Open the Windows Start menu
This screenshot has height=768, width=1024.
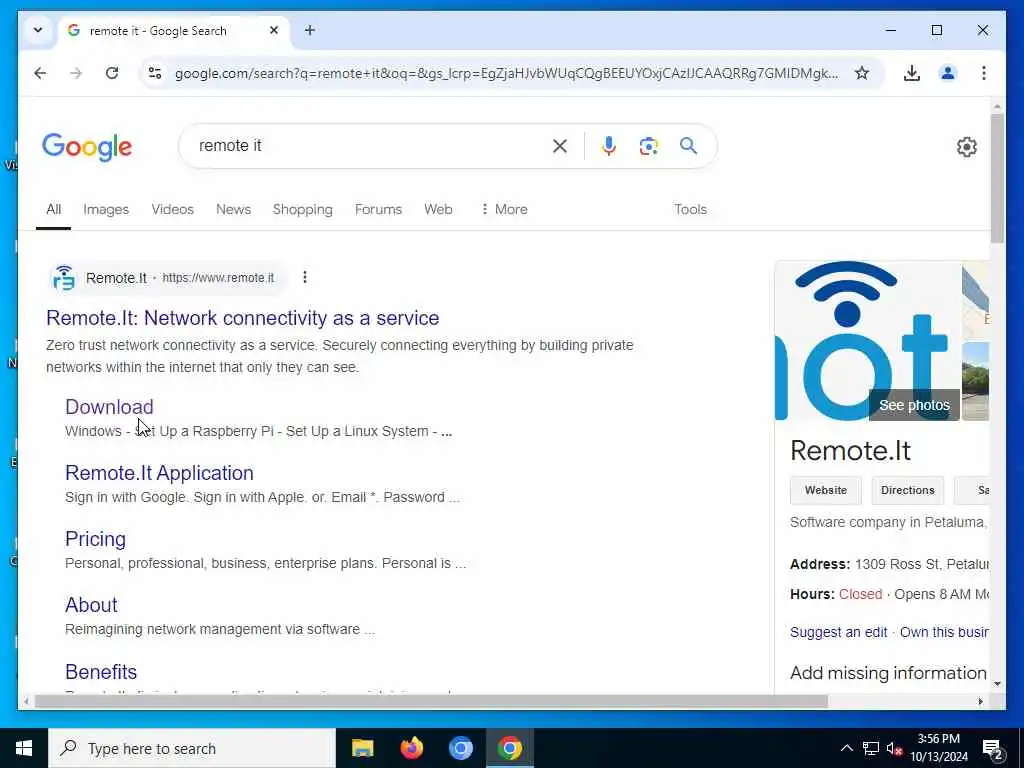(24, 748)
